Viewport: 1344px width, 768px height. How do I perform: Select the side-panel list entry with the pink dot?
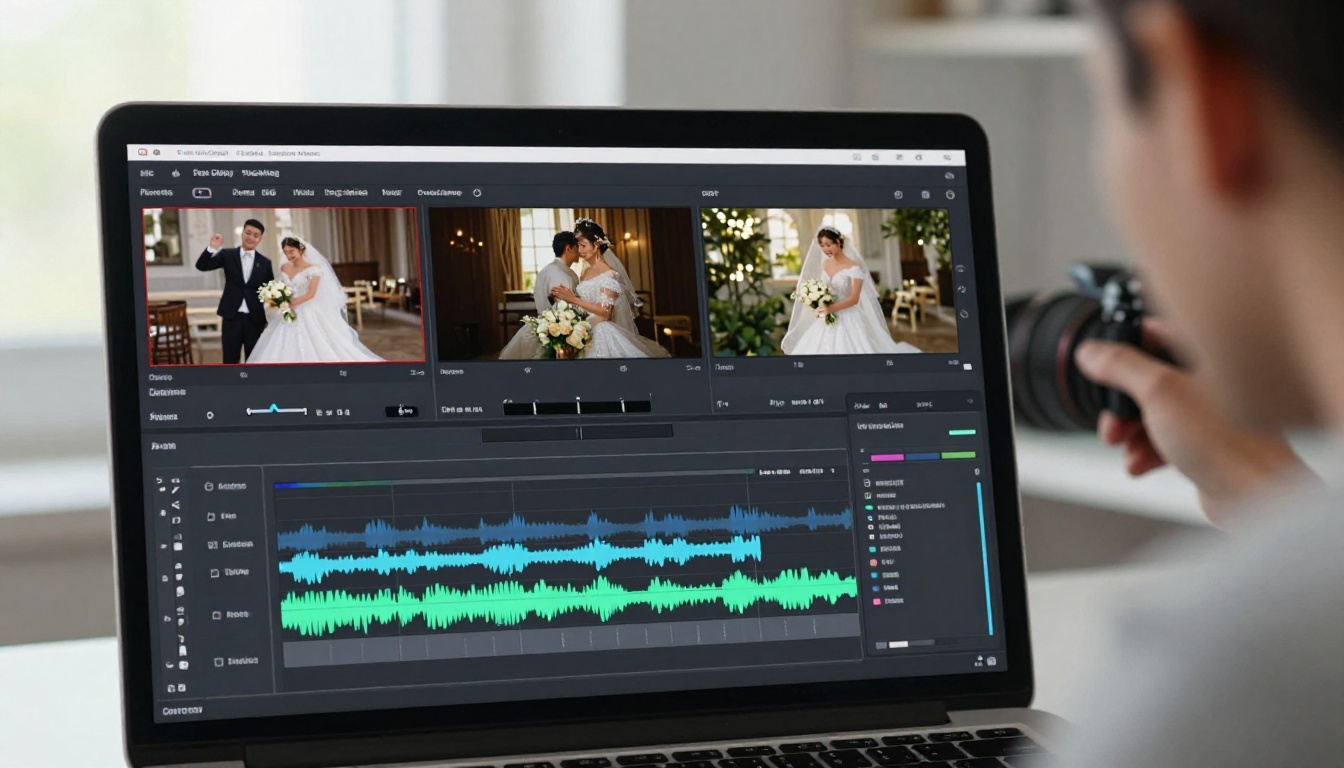888,601
